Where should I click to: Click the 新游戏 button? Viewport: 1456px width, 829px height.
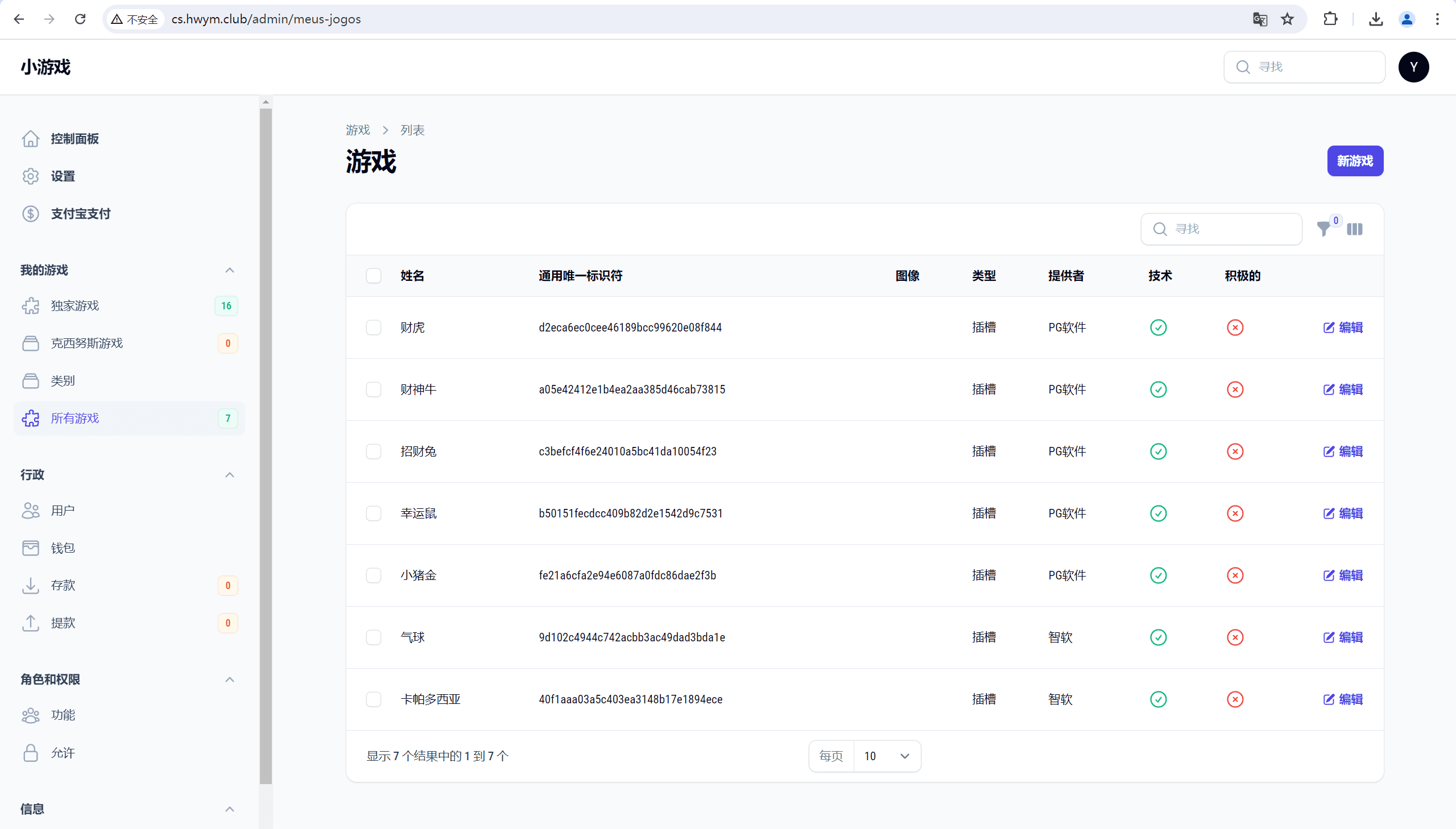tap(1355, 161)
